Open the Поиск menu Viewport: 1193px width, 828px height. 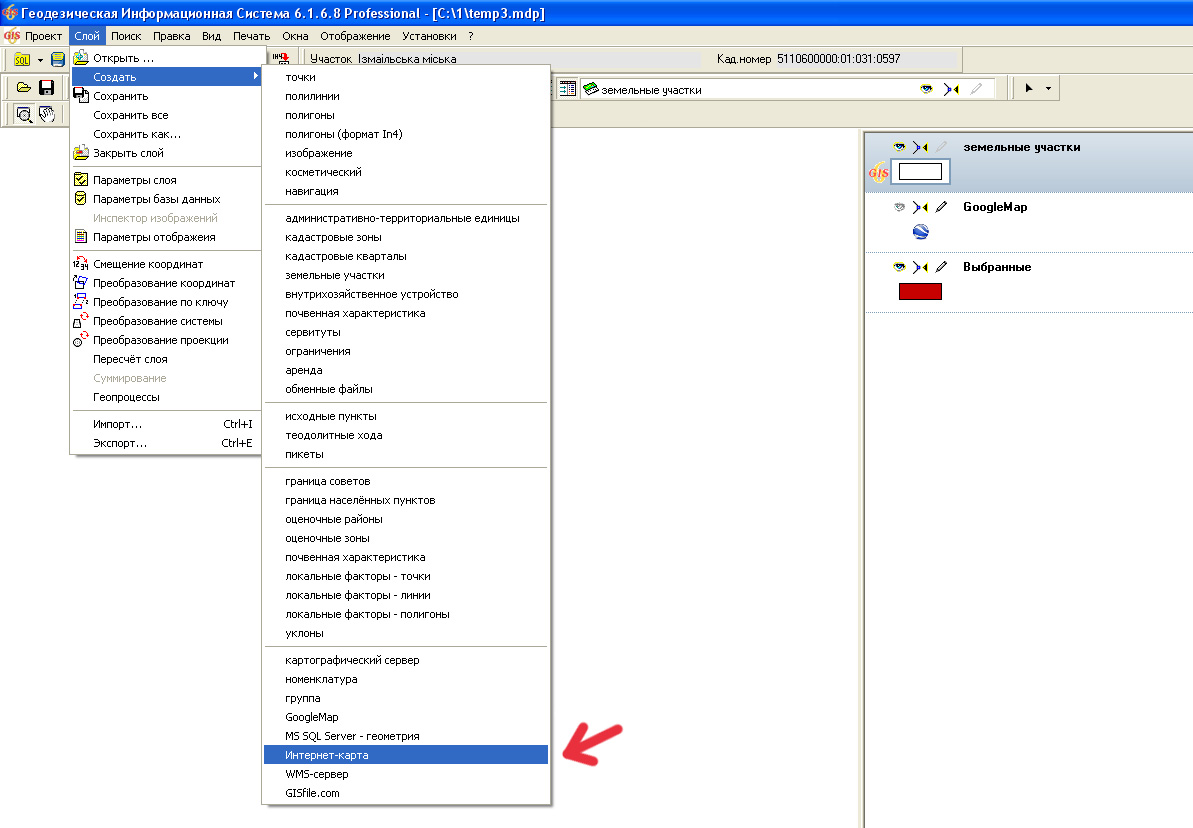126,36
